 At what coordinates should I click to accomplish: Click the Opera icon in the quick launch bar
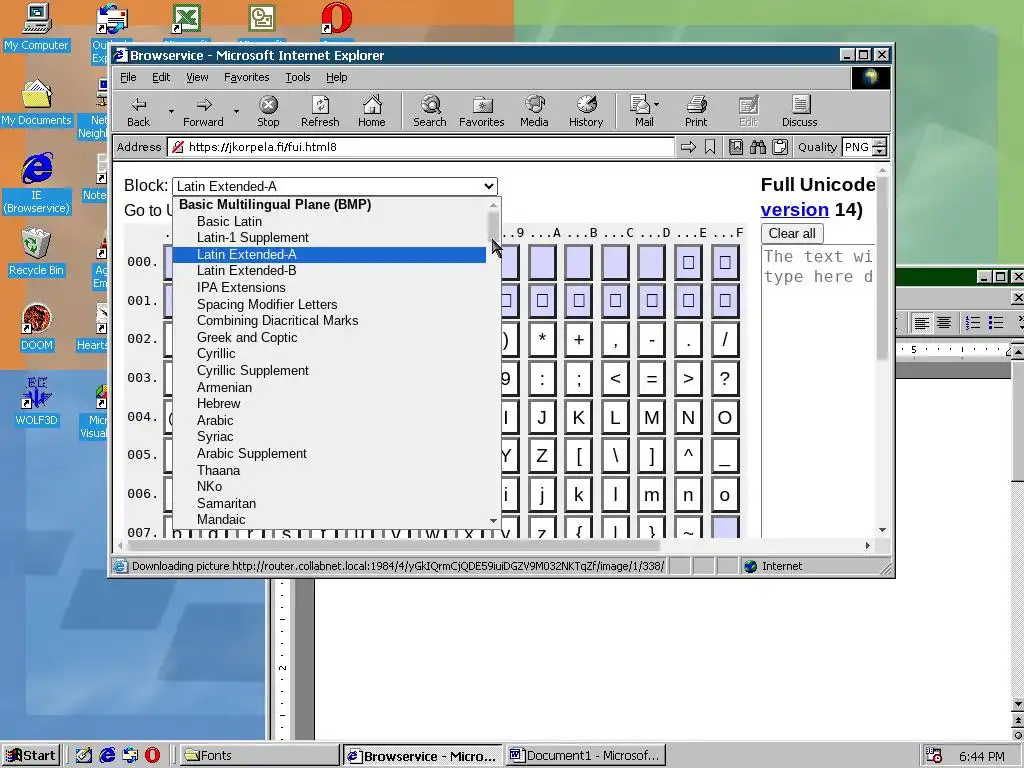coord(152,755)
